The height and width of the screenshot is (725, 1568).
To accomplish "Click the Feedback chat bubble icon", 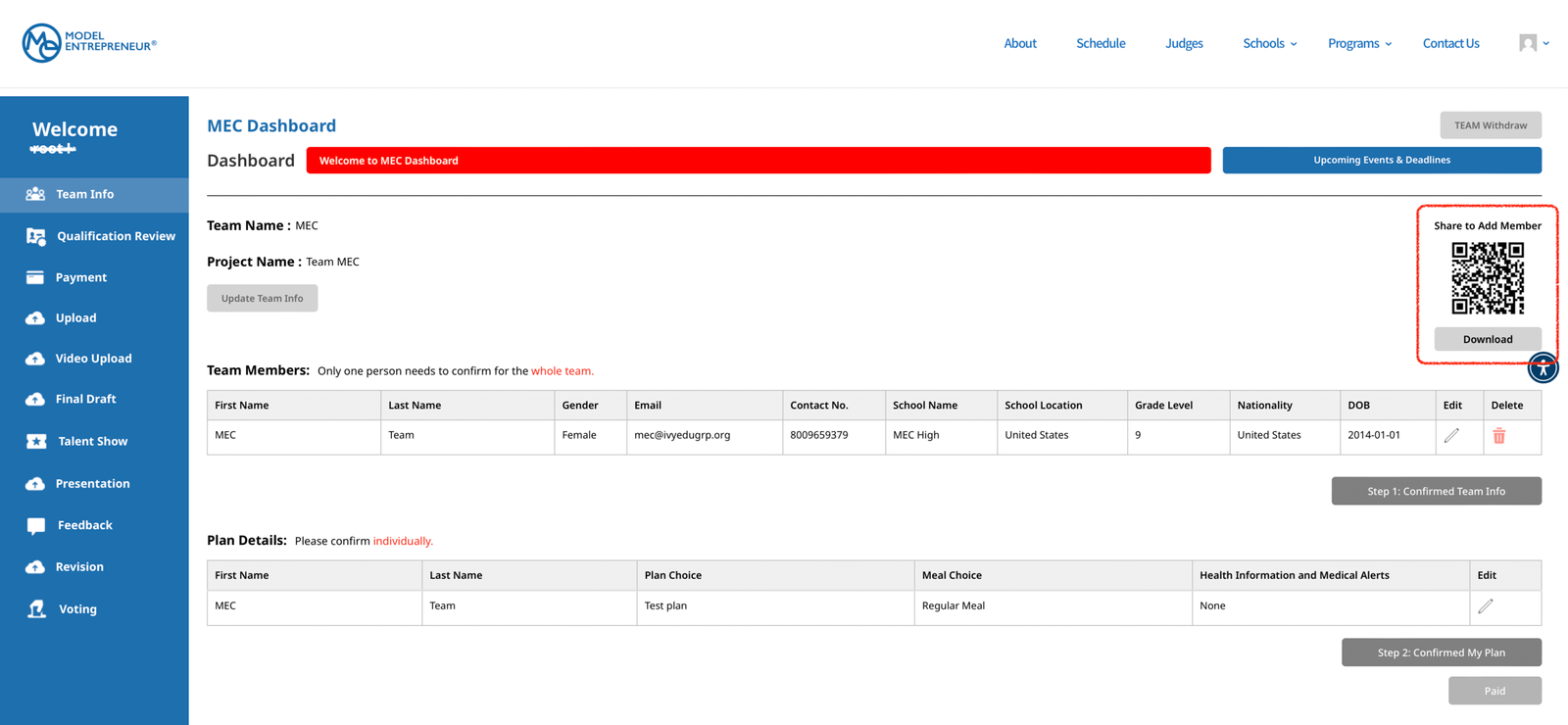I will [36, 526].
